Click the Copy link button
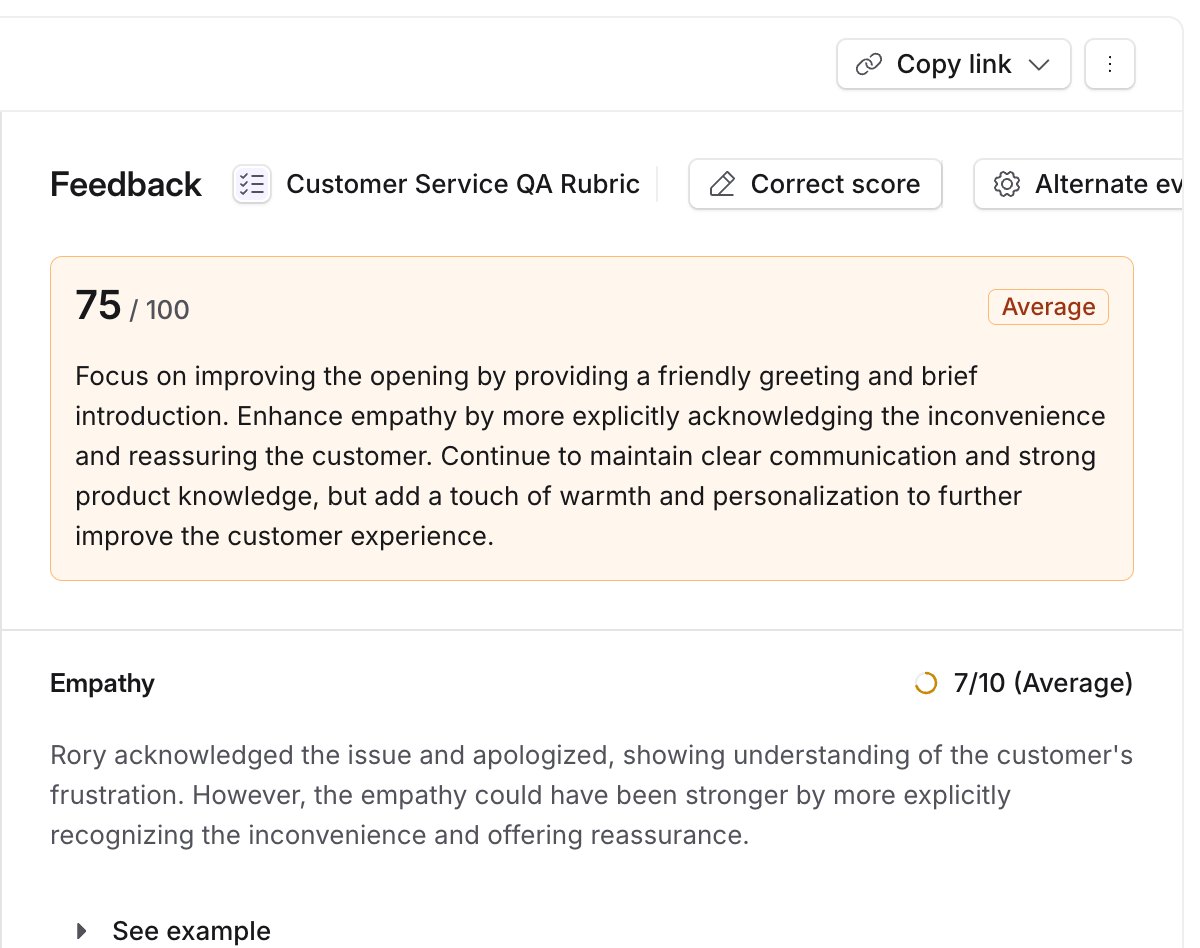 (953, 64)
